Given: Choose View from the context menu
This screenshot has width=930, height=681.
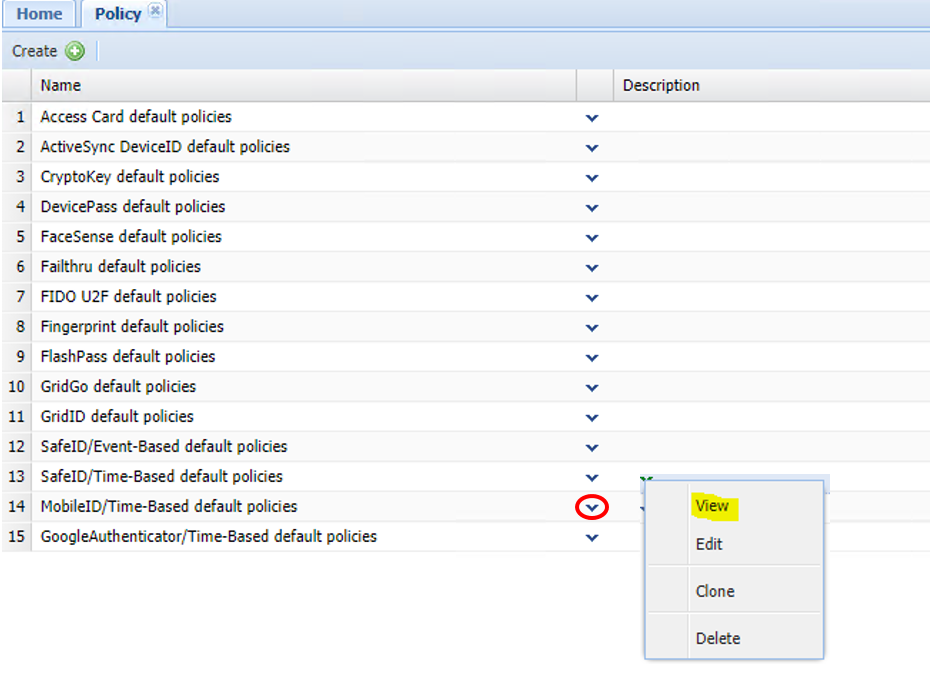Looking at the screenshot, I should pyautogui.click(x=712, y=506).
